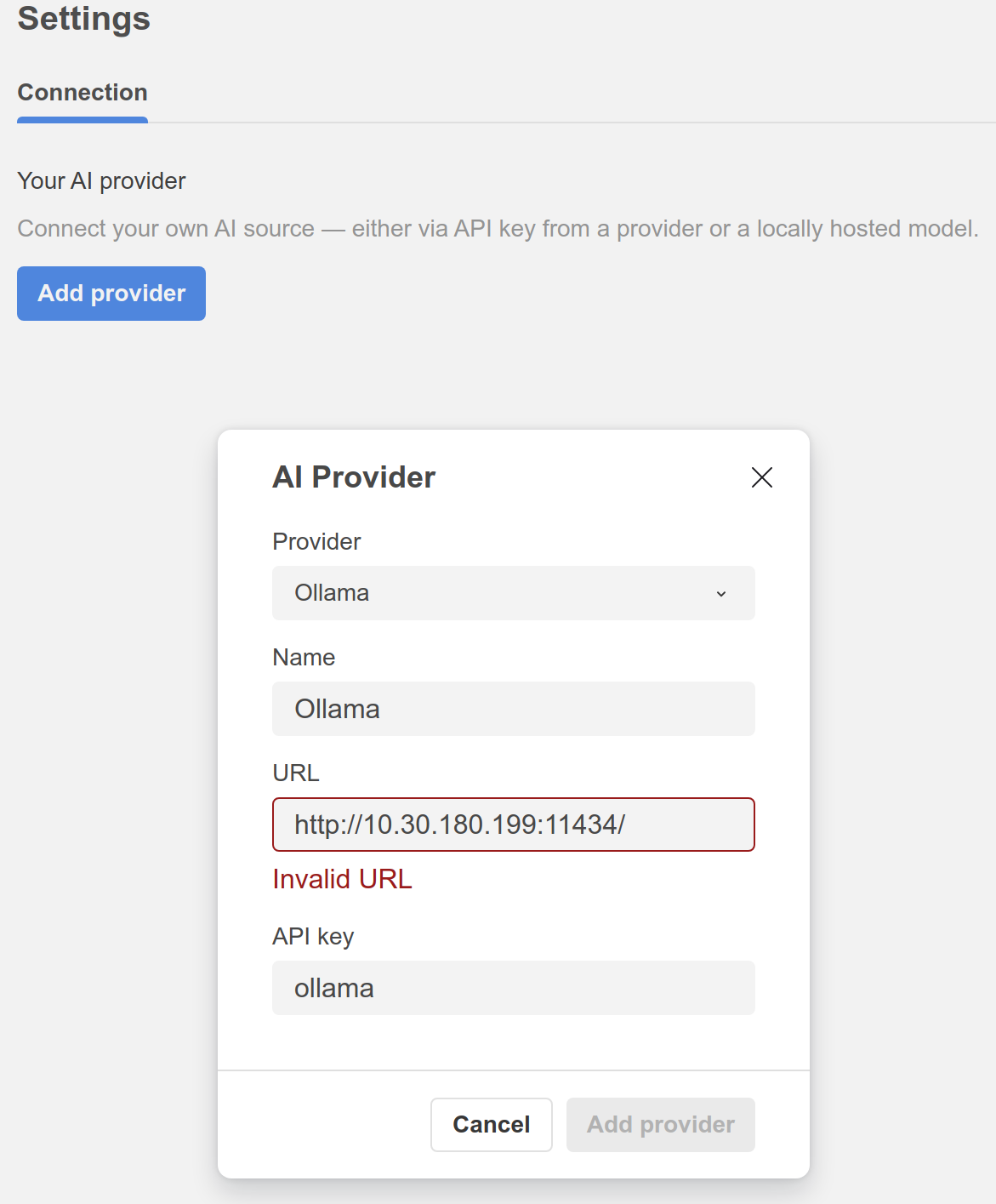Click the greyed-out Add provider dialog button

coord(660,1125)
